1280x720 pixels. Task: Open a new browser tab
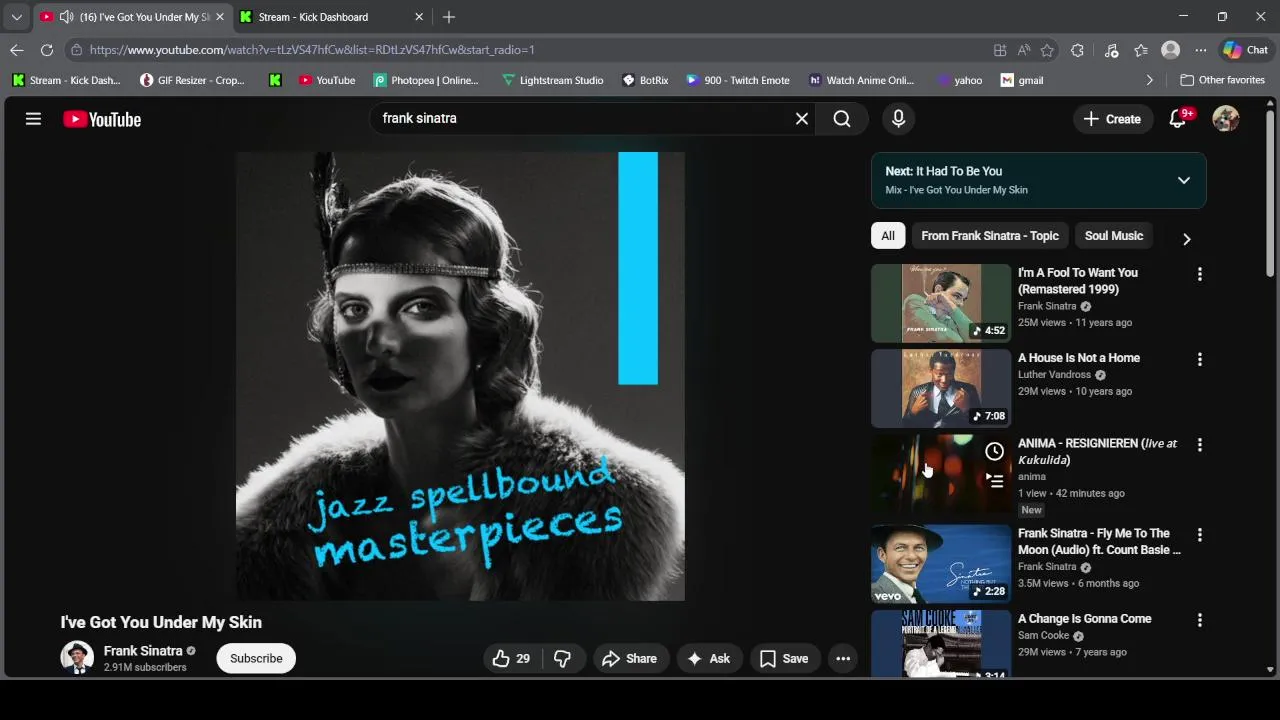[x=449, y=17]
